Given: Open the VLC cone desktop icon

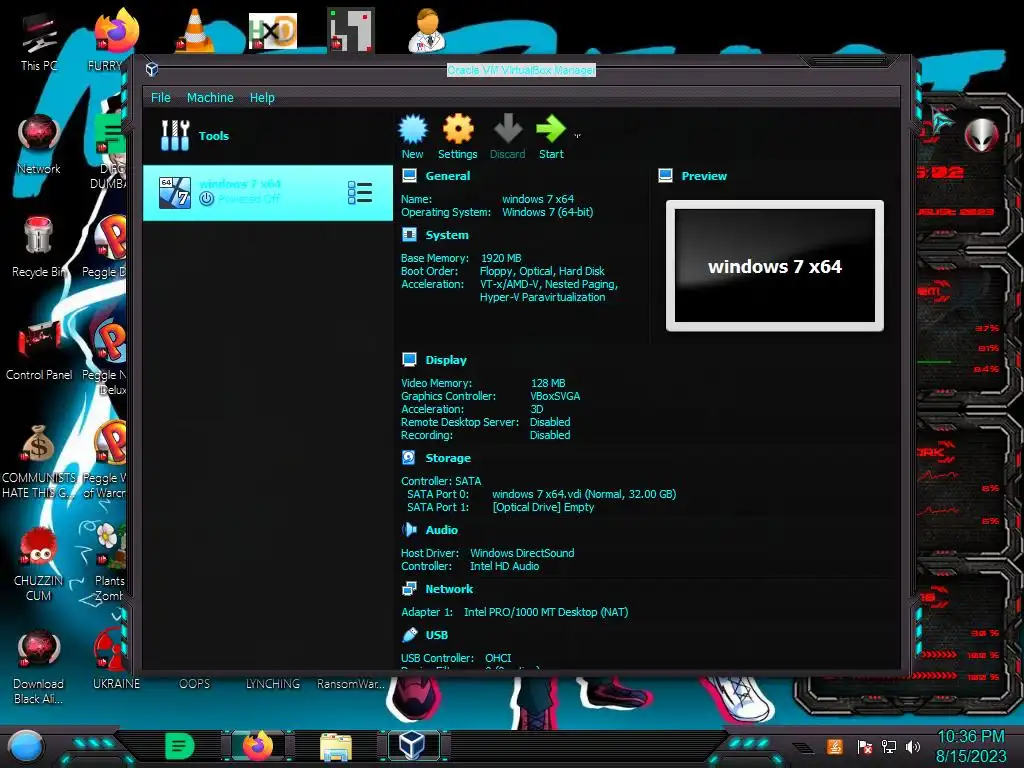Looking at the screenshot, I should 195,30.
